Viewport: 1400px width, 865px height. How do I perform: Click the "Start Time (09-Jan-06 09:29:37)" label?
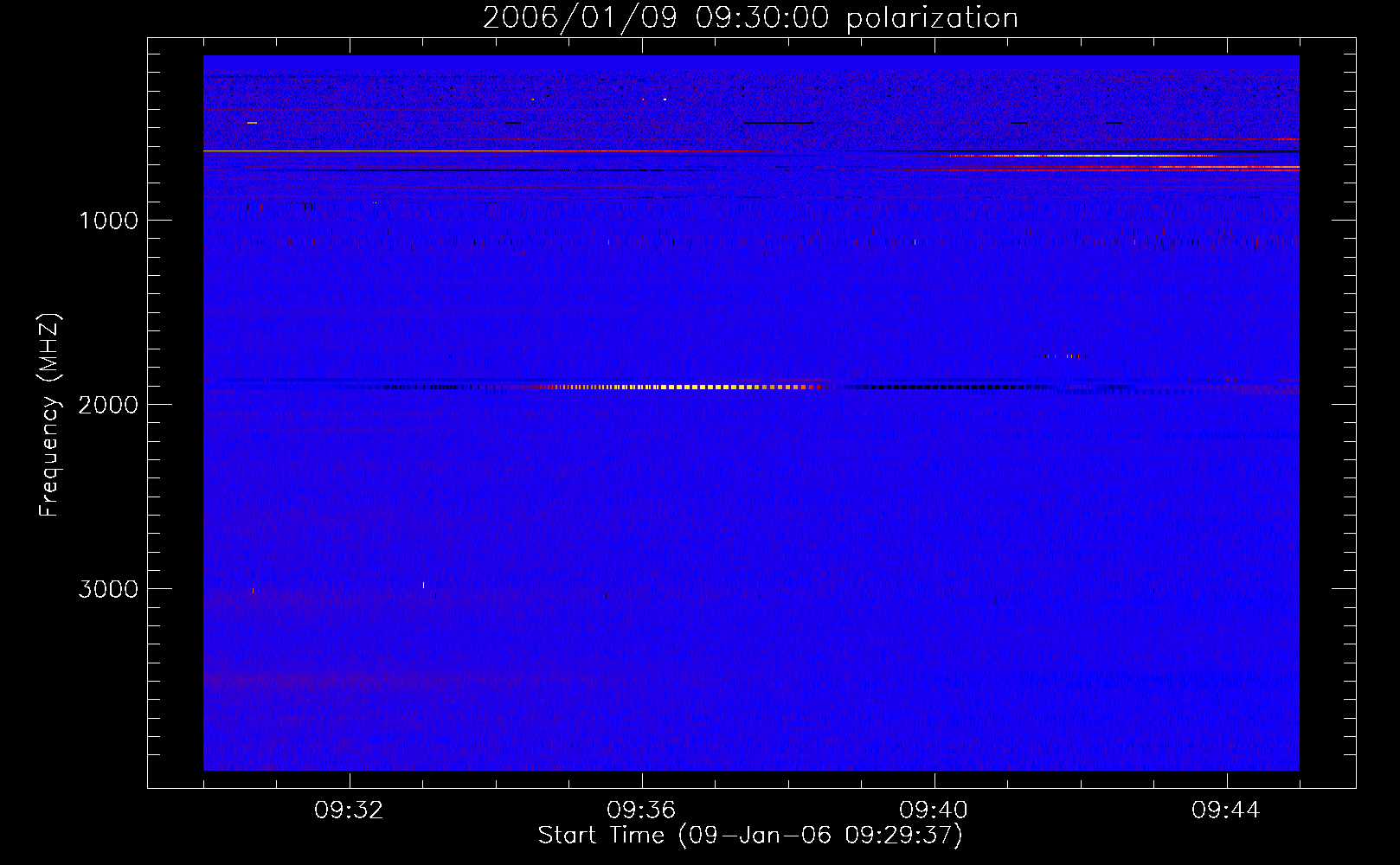(x=750, y=836)
